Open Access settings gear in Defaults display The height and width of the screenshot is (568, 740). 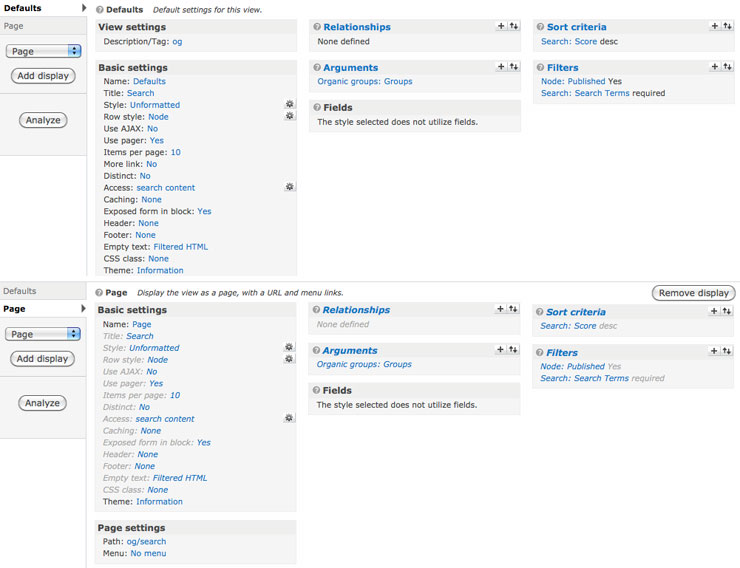point(290,187)
